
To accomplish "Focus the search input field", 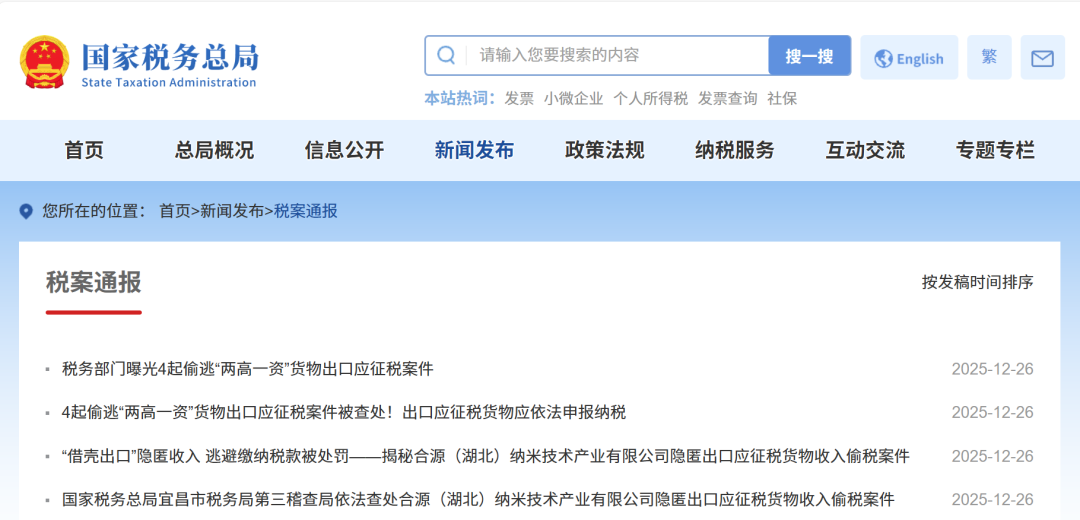I will tap(610, 56).
